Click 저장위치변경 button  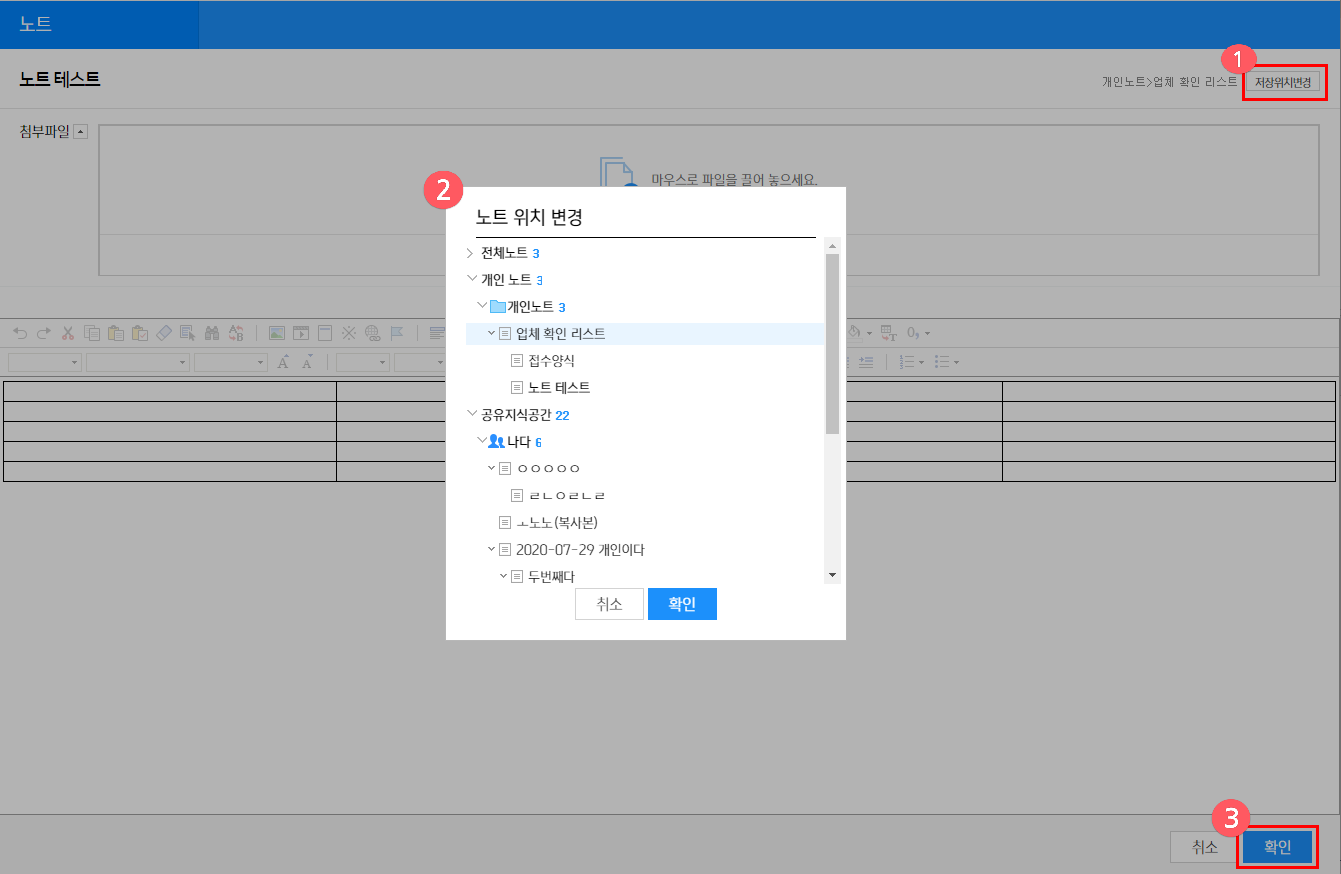pos(1282,82)
